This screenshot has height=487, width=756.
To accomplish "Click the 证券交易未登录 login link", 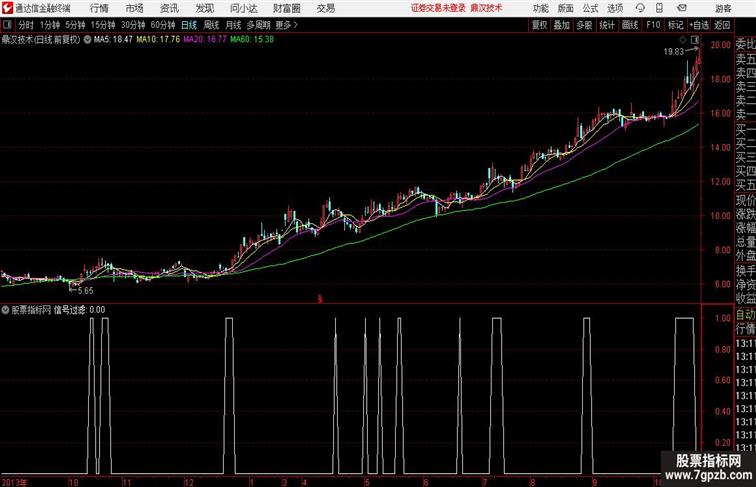I will 438,8.
